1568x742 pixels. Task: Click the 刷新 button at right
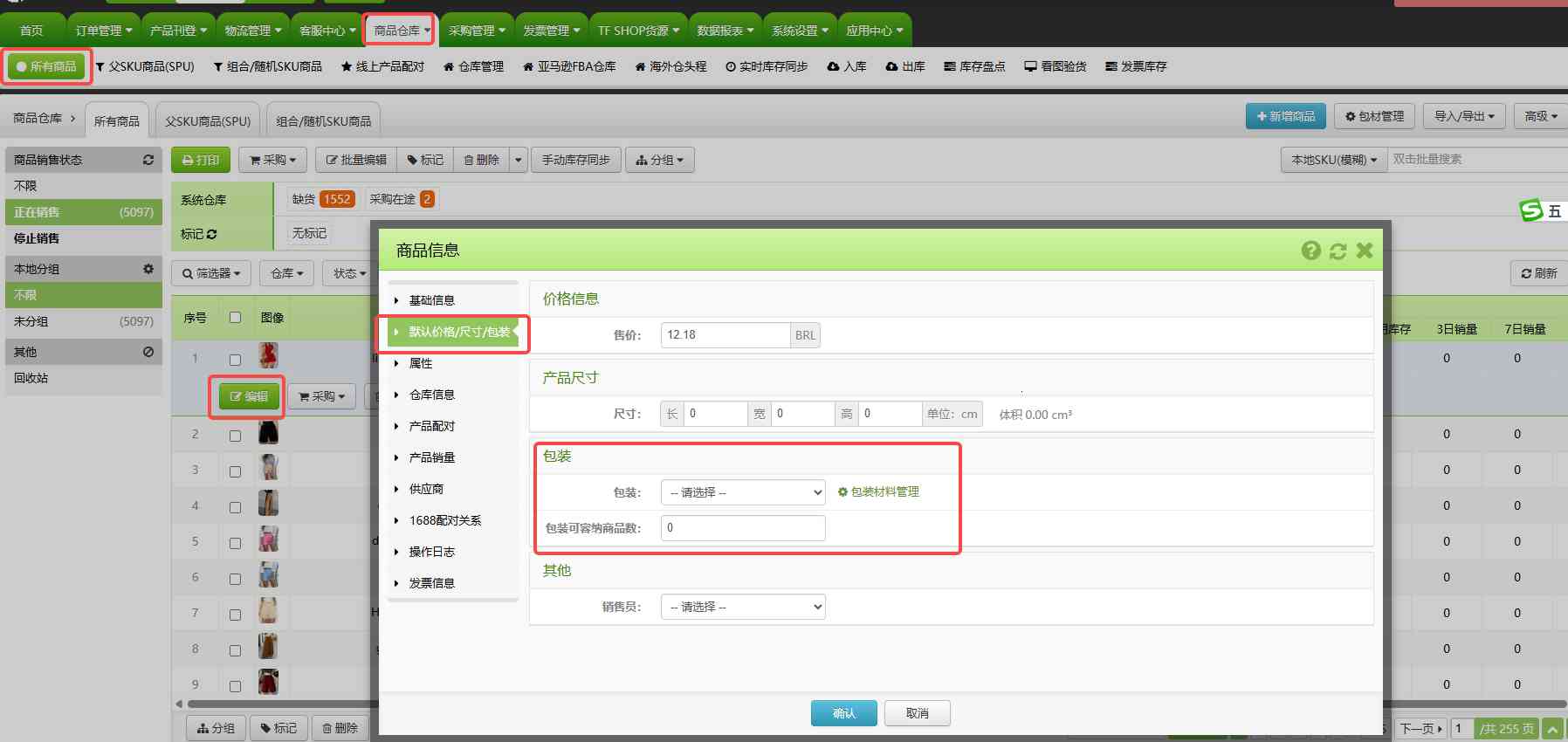pos(1539,273)
